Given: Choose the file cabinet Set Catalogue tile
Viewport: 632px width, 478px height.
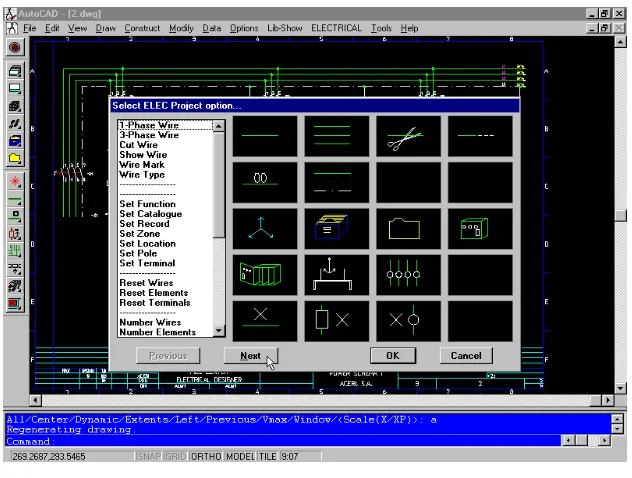Looking at the screenshot, I should (337, 229).
